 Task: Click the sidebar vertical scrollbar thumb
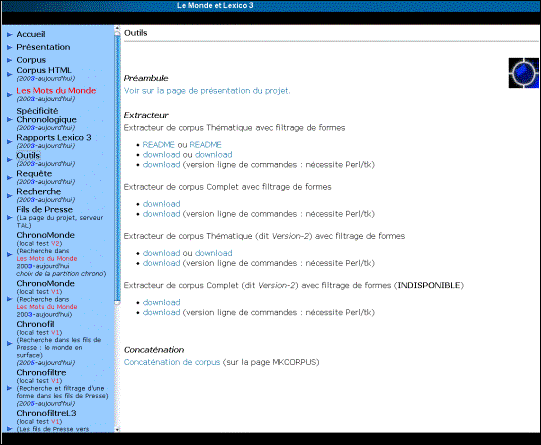pos(117,168)
